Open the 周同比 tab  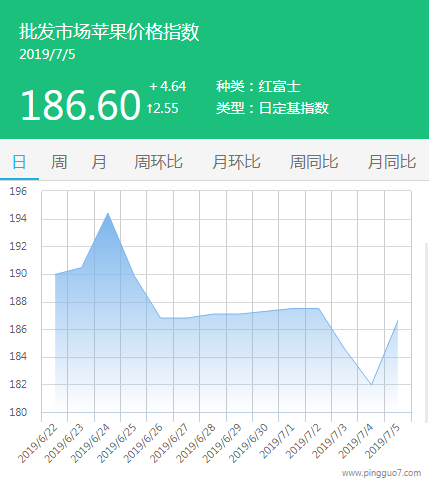[x=314, y=162]
